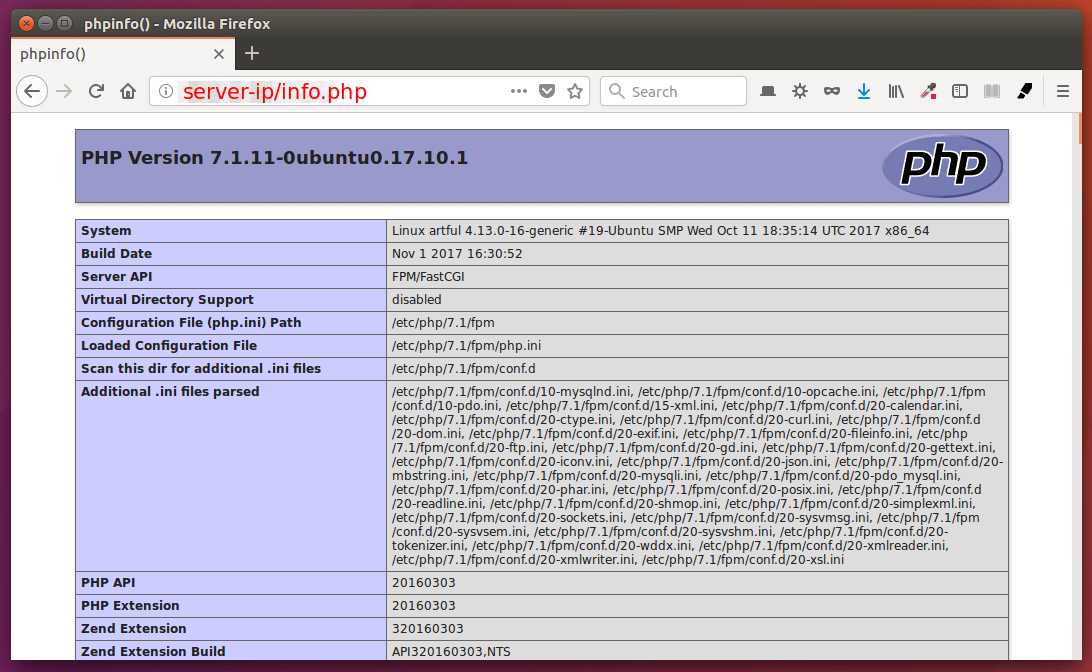Open the Firefox home page
Viewport: 1092px width, 672px height.
tap(128, 92)
